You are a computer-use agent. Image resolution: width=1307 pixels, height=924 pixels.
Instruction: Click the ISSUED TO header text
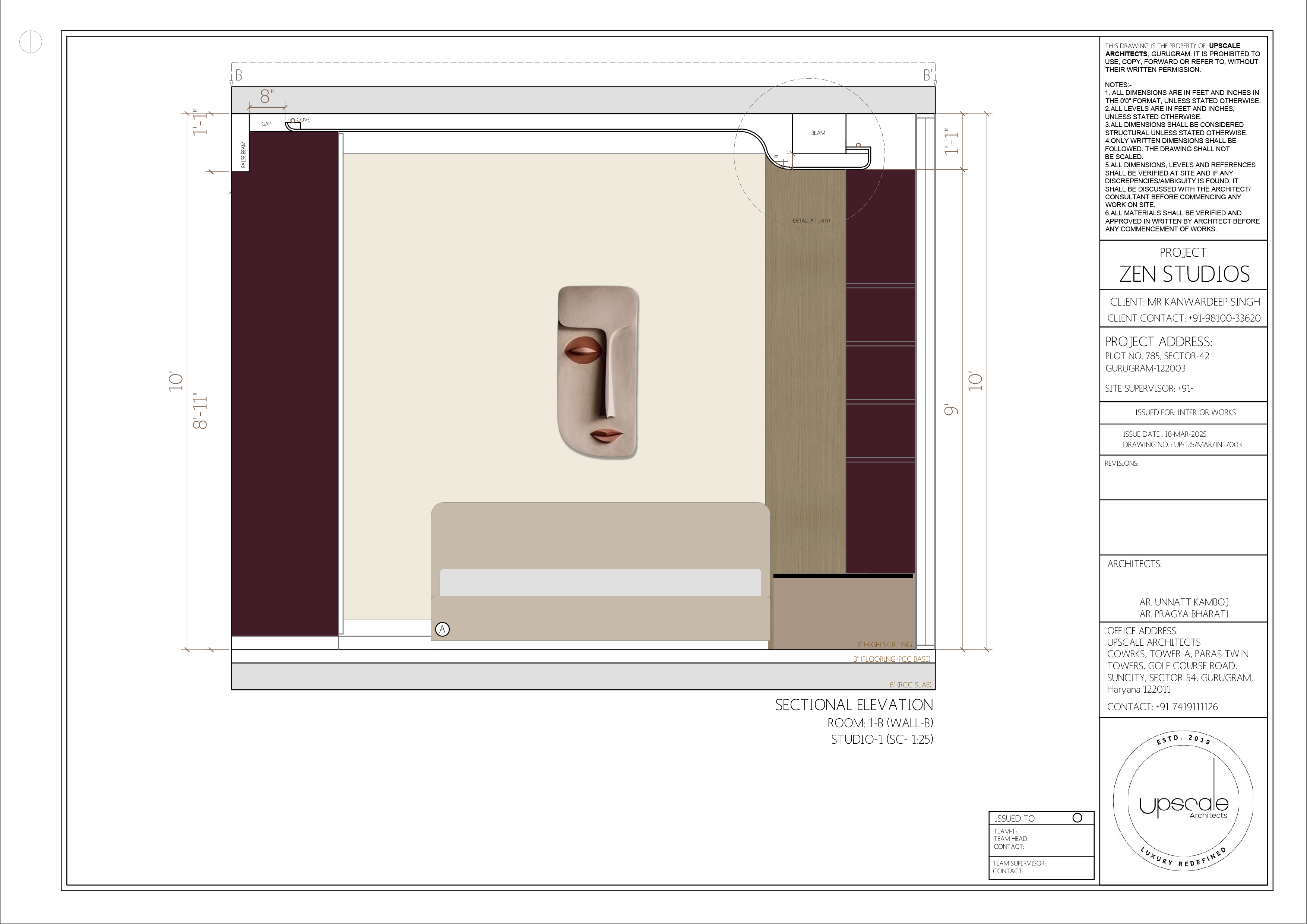[1015, 819]
